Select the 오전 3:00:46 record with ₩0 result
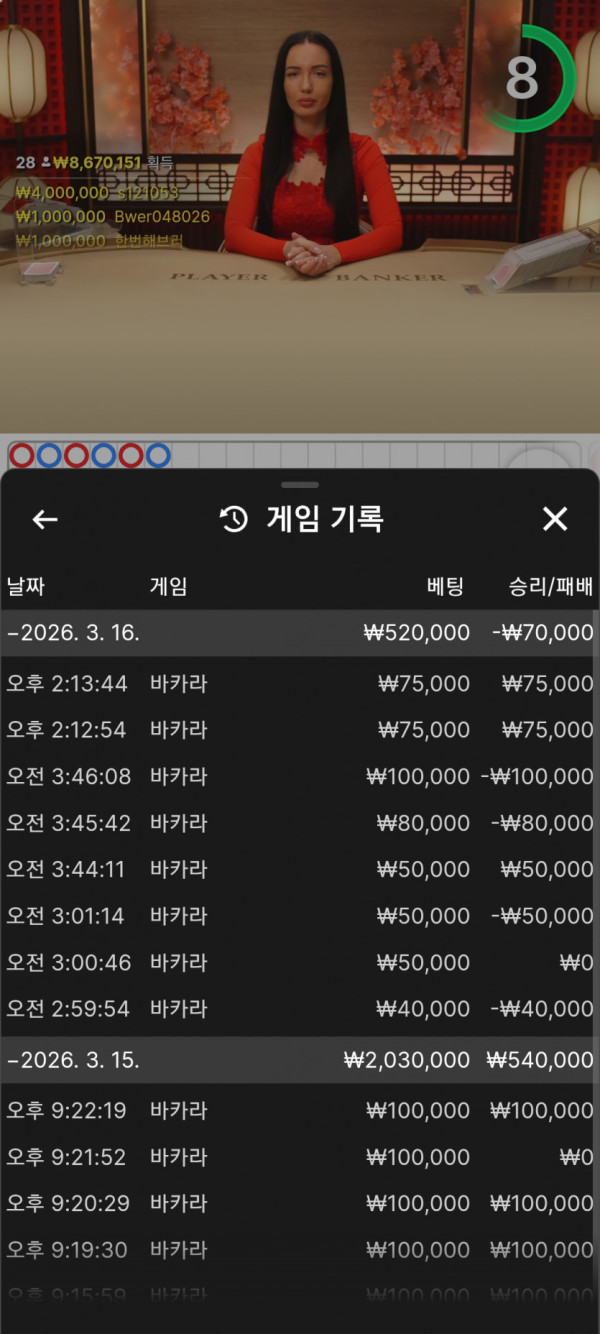600x1334 pixels. [x=300, y=963]
